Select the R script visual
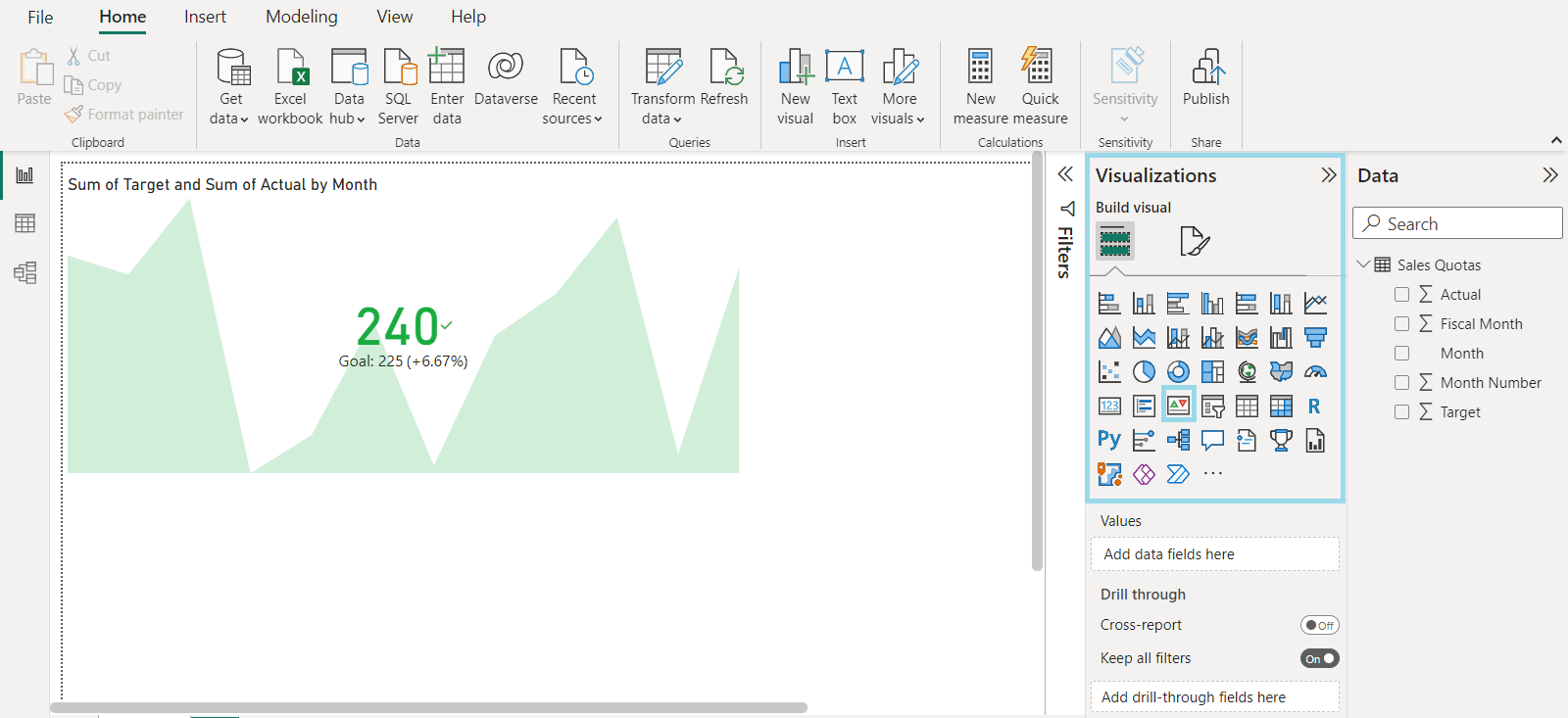The image size is (1568, 718). tap(1315, 406)
